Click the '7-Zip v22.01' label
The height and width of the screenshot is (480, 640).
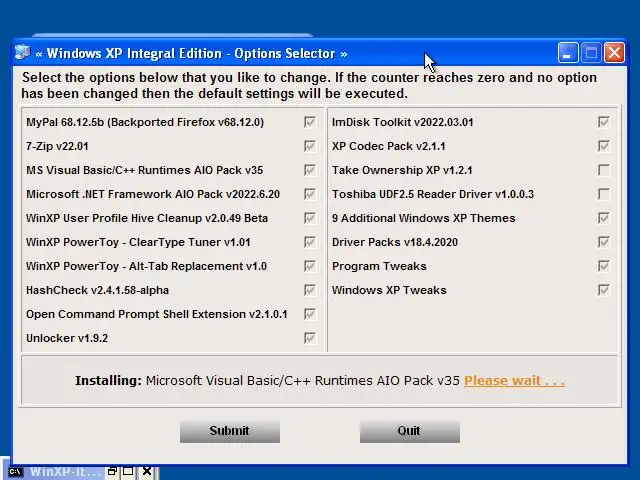tap(57, 146)
